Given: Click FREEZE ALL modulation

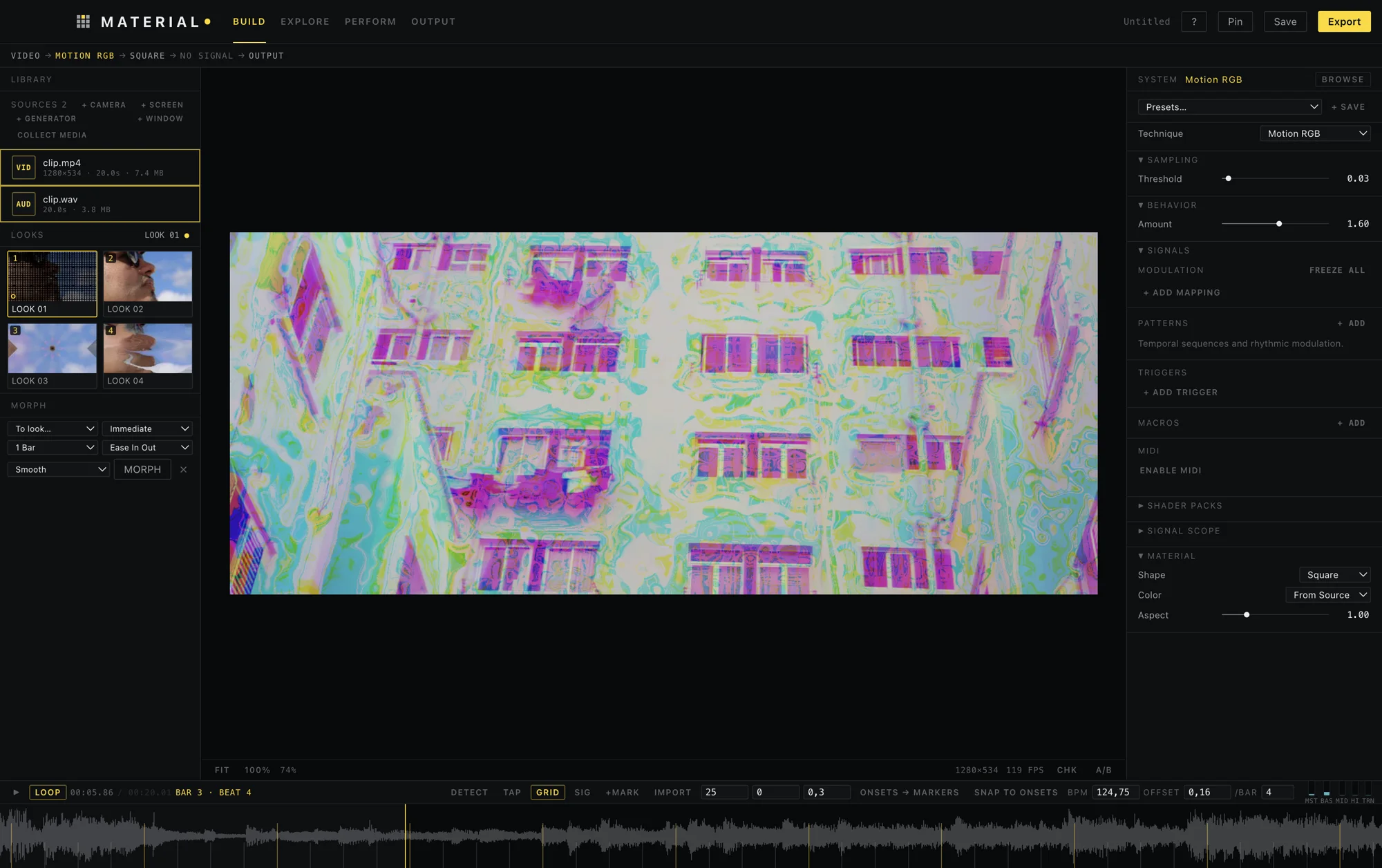Looking at the screenshot, I should [1336, 270].
